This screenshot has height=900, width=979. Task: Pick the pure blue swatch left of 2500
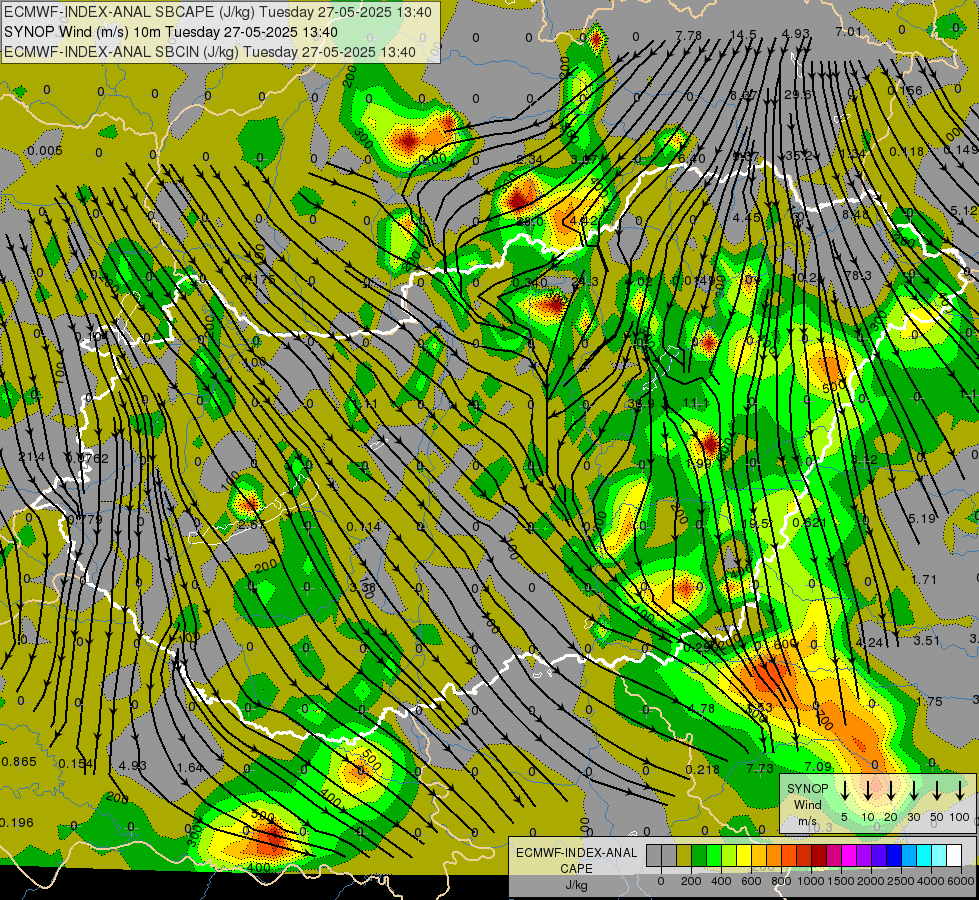[894, 856]
